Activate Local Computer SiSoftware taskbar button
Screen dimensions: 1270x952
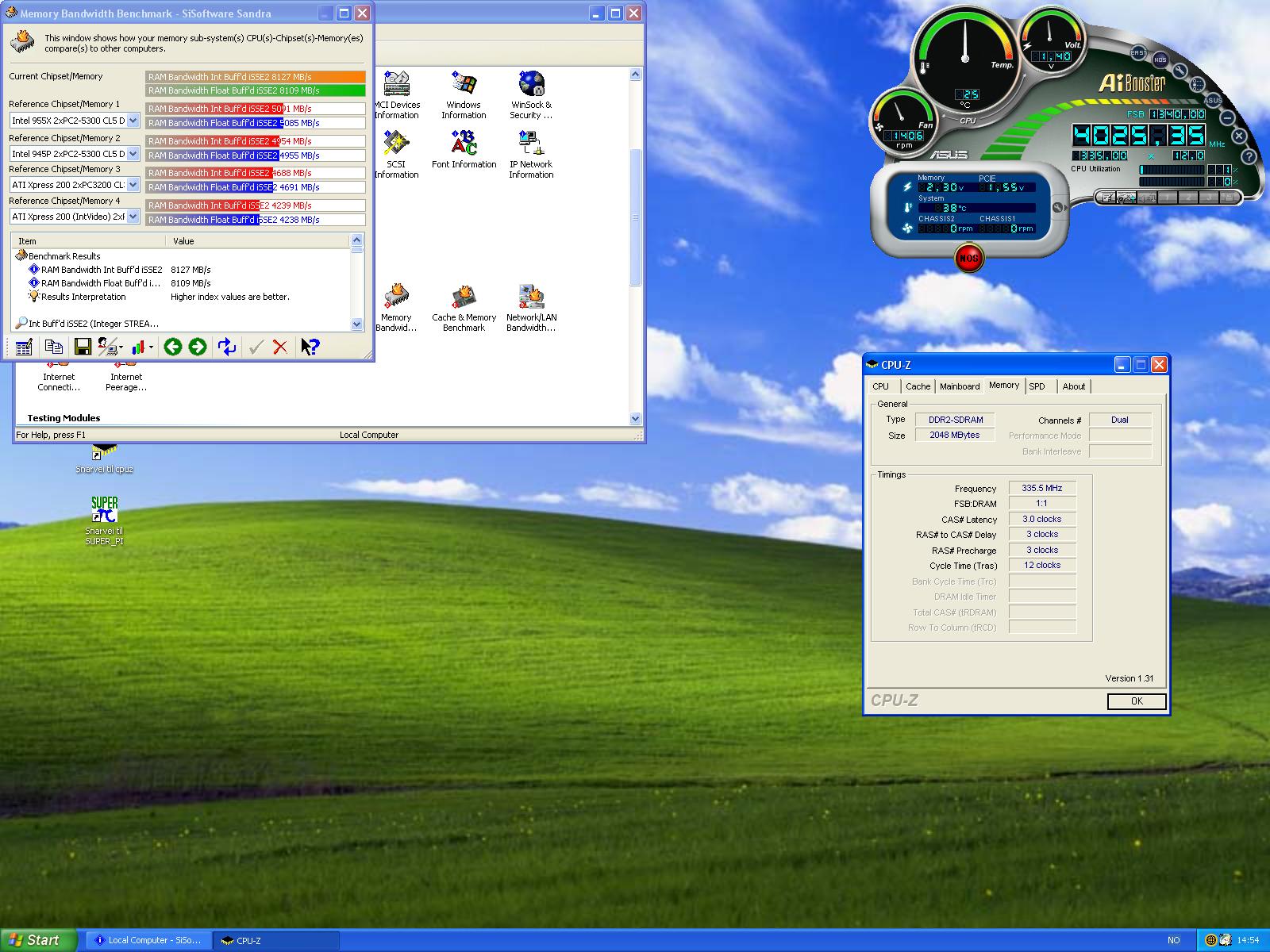pos(148,940)
